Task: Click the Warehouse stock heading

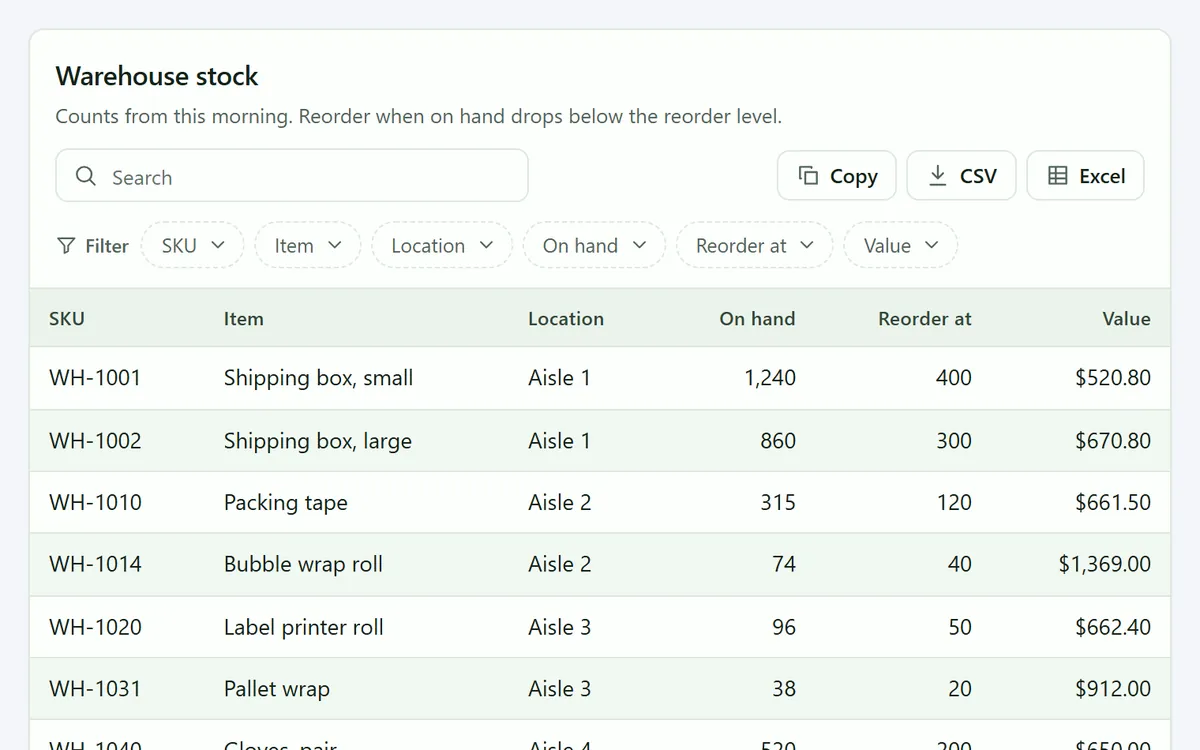Action: [157, 76]
